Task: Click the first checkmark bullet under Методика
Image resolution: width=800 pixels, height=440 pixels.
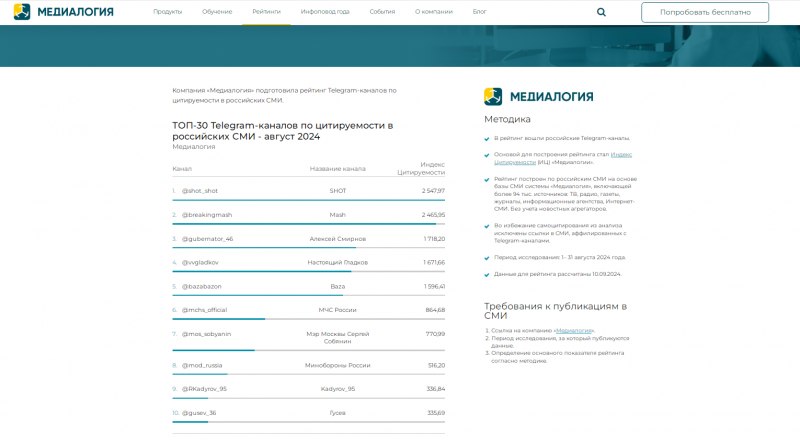Action: click(x=487, y=138)
